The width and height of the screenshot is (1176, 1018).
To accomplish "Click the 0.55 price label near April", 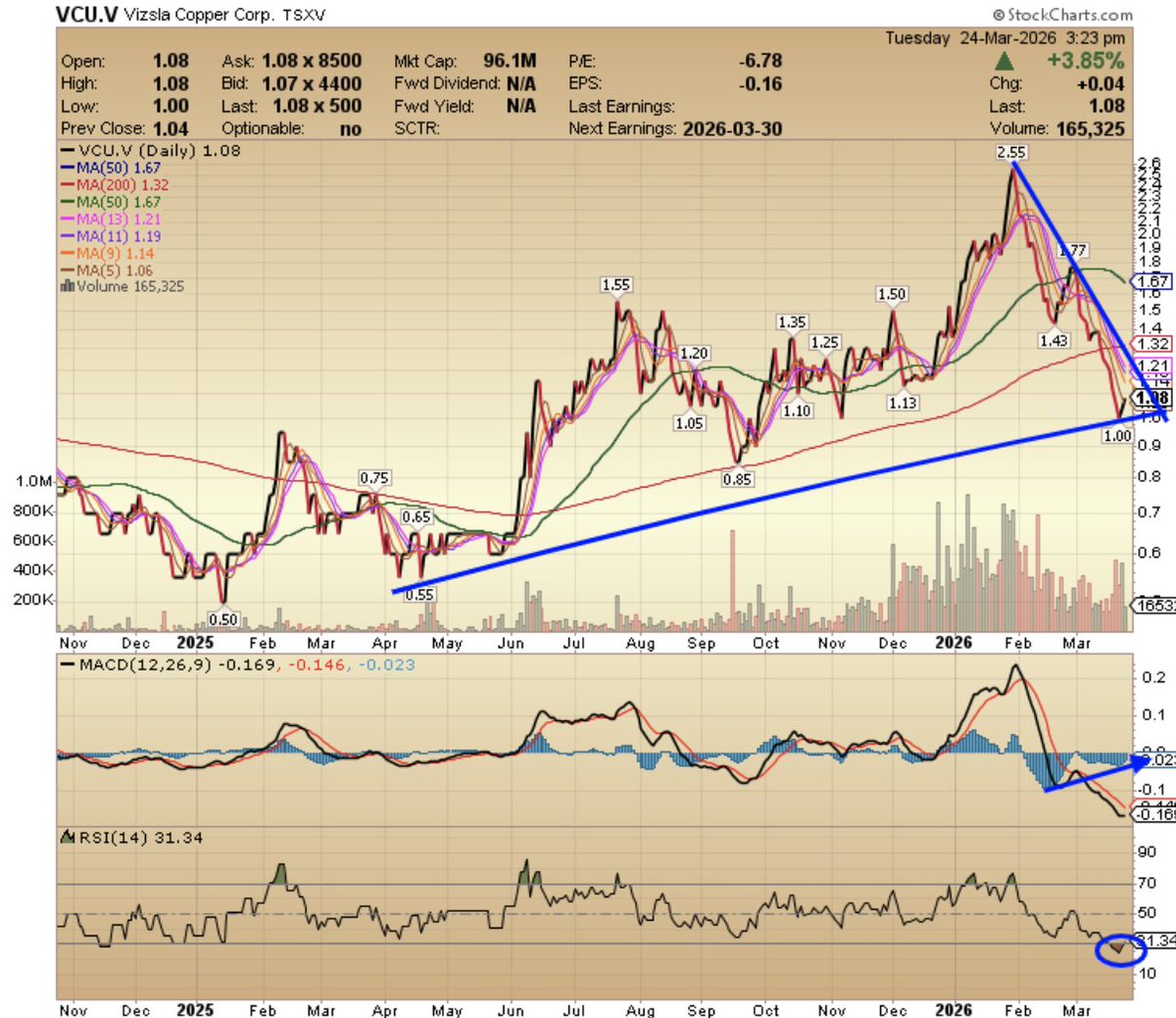I will 419,594.
